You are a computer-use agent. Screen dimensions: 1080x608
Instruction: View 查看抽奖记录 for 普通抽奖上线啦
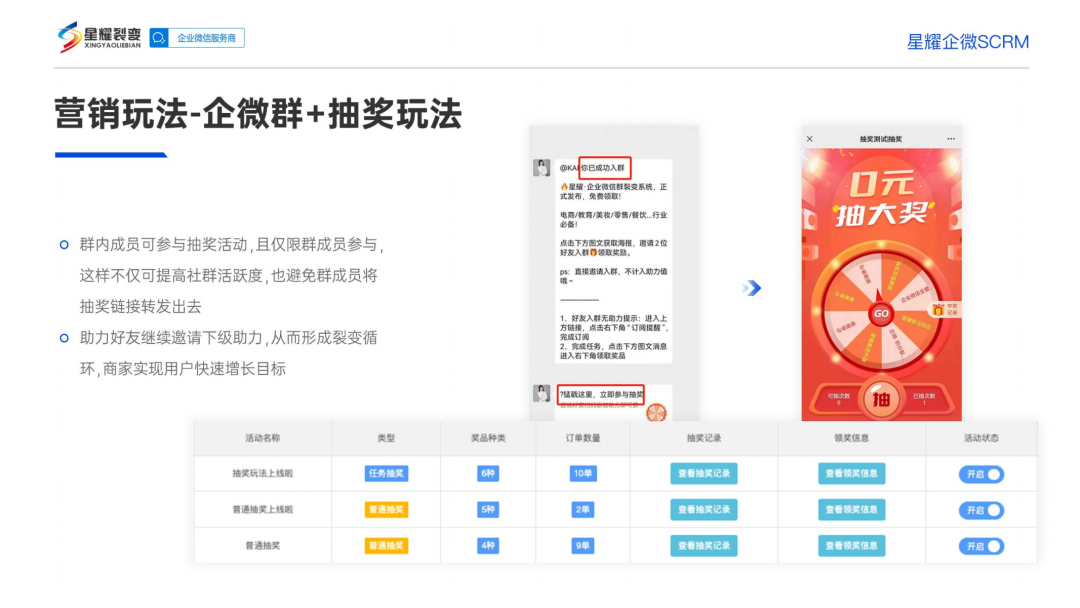coord(704,510)
